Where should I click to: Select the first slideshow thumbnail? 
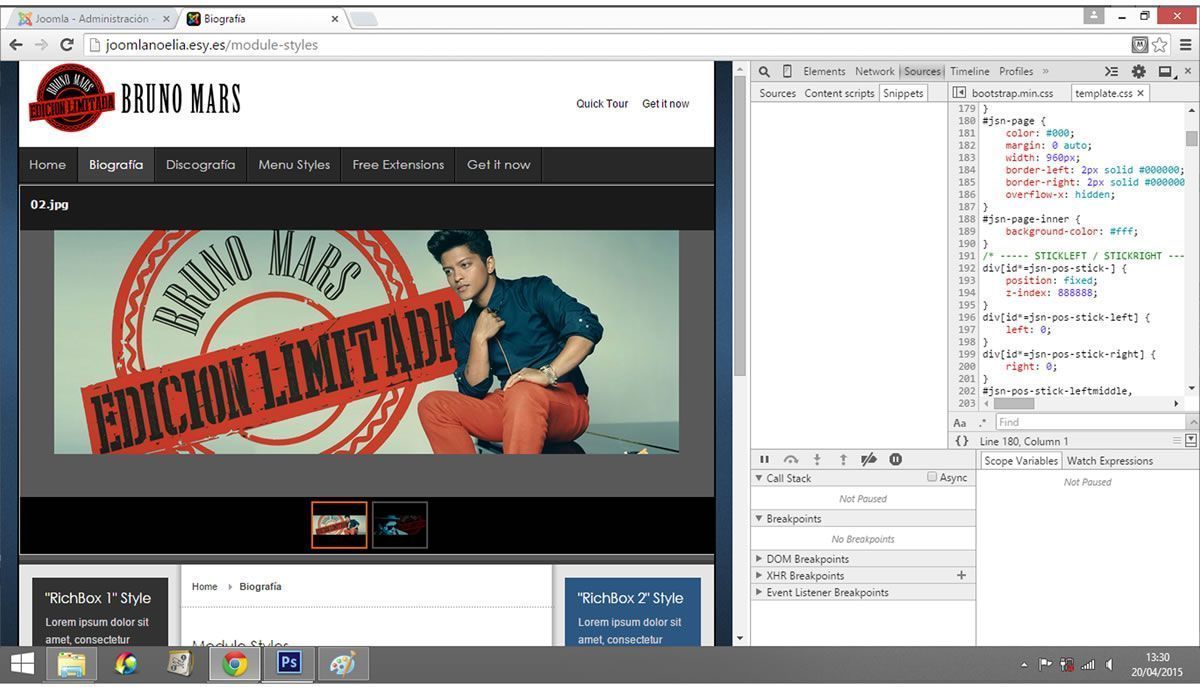tap(339, 525)
